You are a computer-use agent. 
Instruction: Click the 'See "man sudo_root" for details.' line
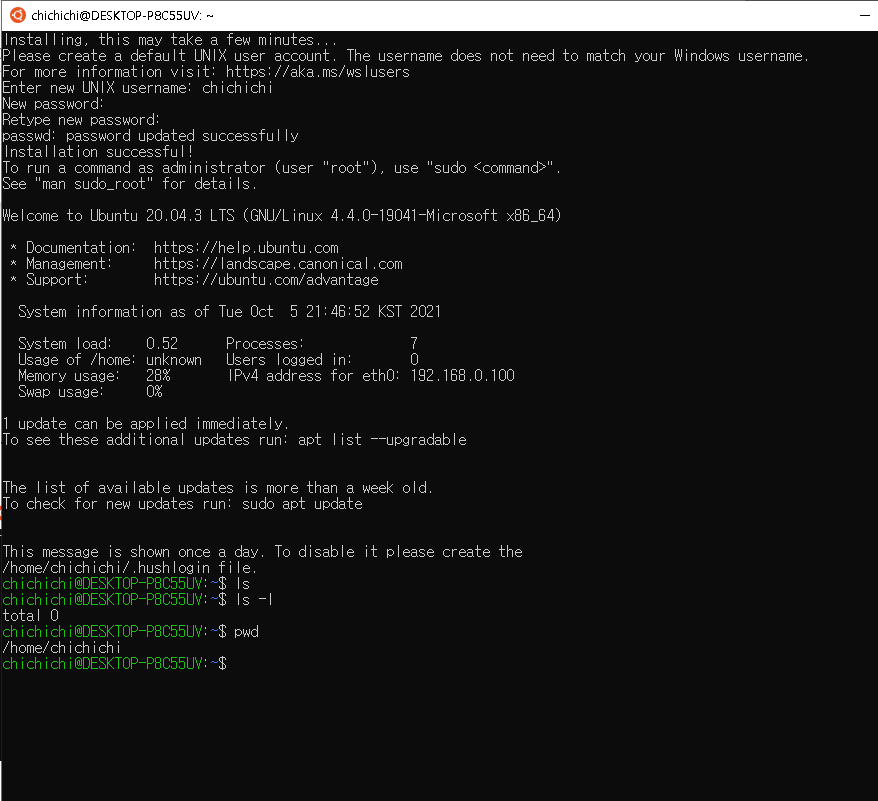click(x=130, y=184)
